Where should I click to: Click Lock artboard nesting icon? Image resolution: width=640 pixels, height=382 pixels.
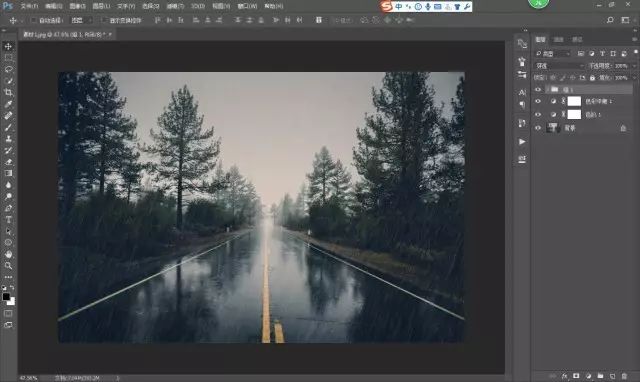point(582,78)
